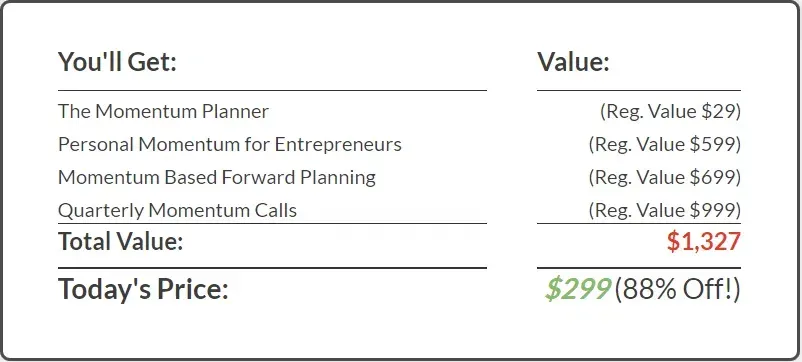Click the Reg. Value $599 text
This screenshot has width=802, height=362.
[x=664, y=145]
